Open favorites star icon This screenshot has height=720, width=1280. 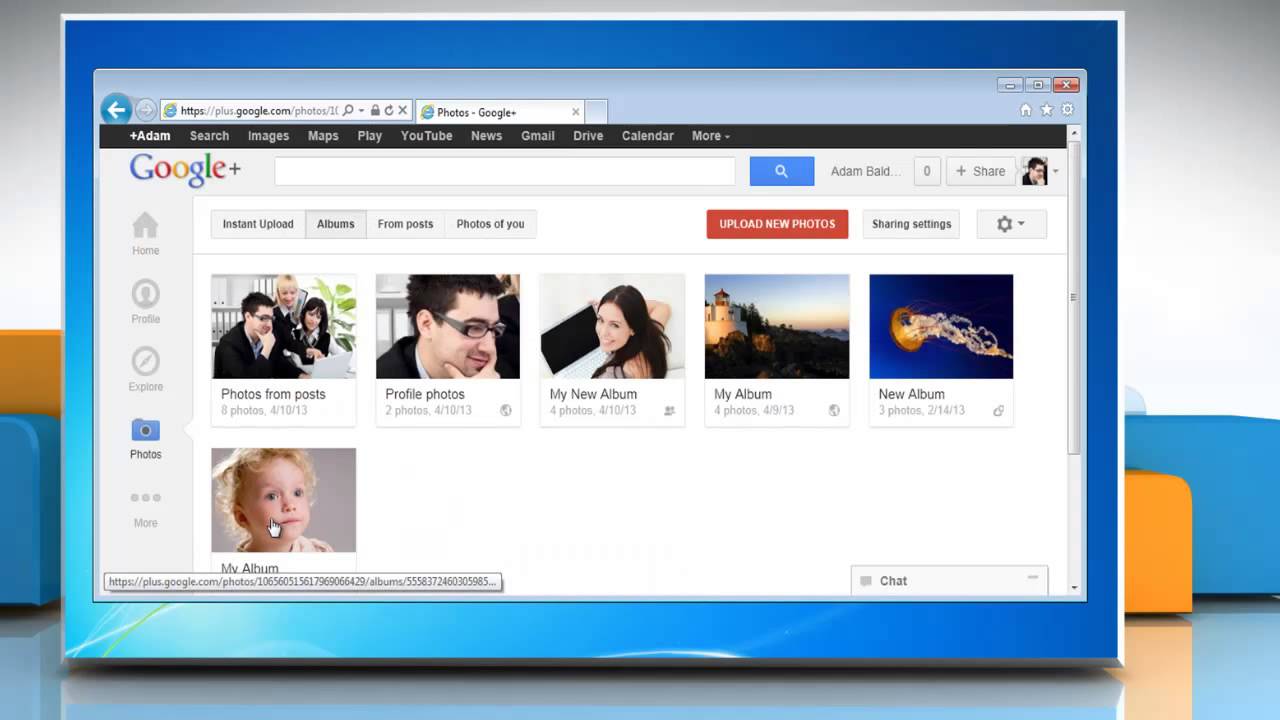tap(1046, 110)
